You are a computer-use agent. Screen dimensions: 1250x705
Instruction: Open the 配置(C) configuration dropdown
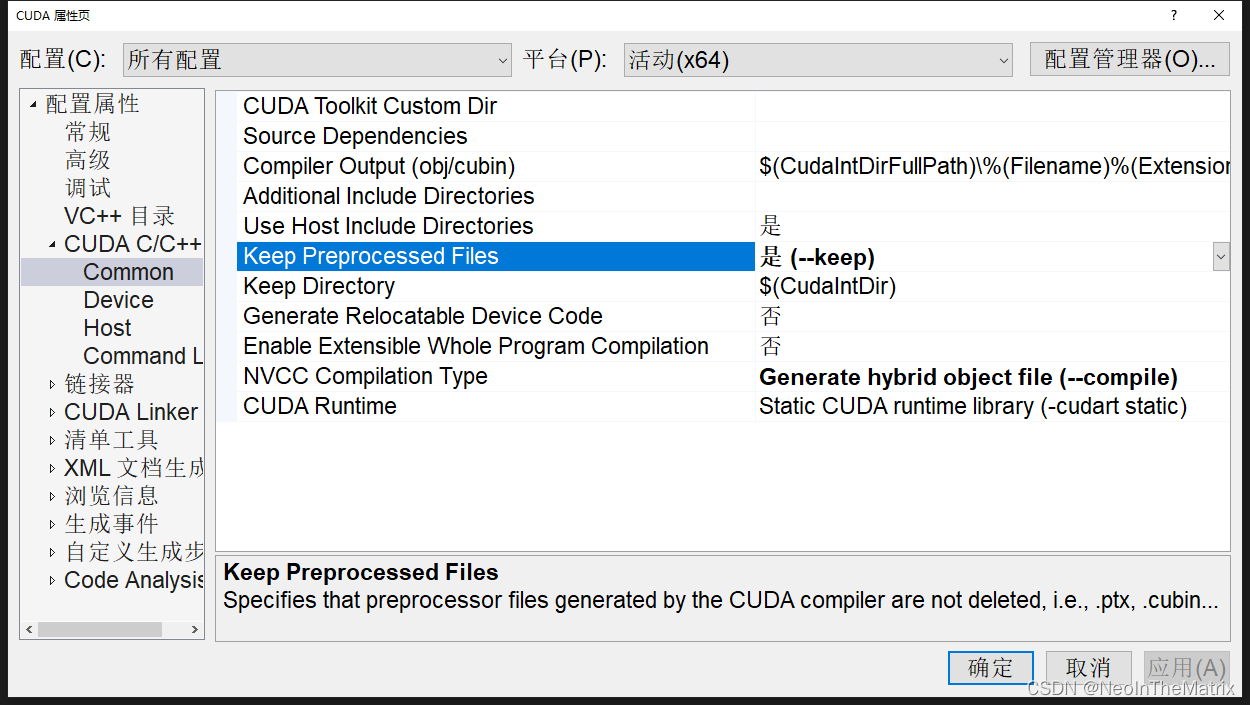(505, 59)
